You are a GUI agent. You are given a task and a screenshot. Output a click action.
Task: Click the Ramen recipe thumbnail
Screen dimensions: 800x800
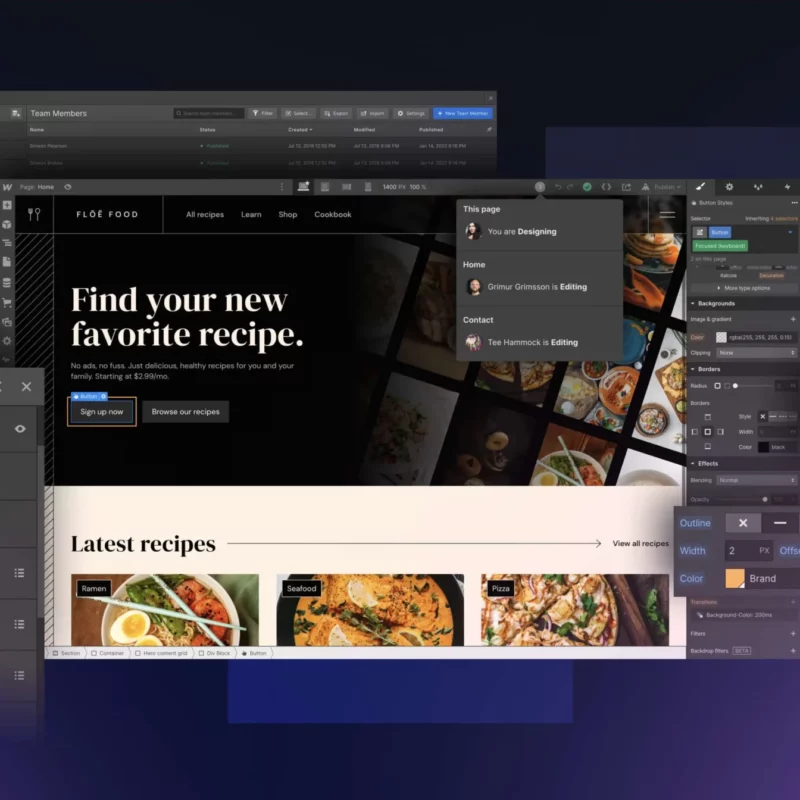(x=165, y=610)
